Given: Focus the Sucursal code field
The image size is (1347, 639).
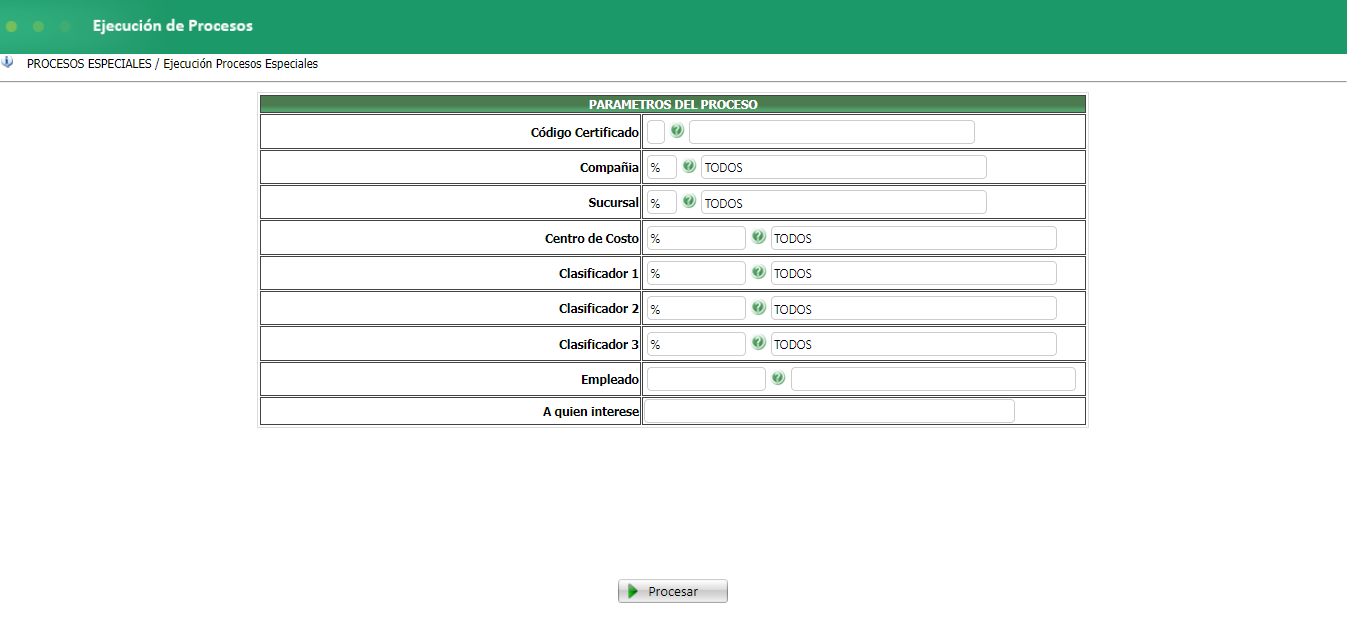Looking at the screenshot, I should pyautogui.click(x=662, y=202).
